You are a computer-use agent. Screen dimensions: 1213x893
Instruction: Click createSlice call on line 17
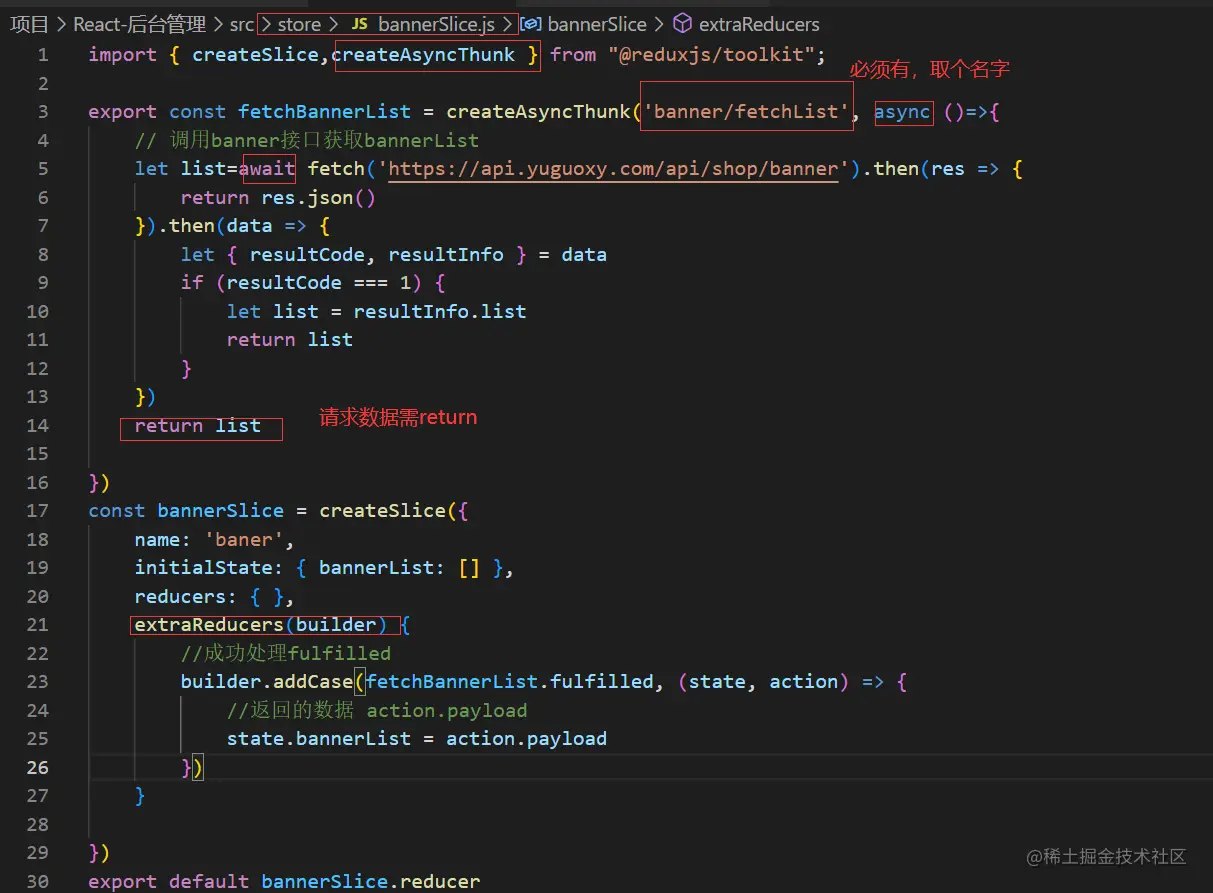[x=382, y=510]
